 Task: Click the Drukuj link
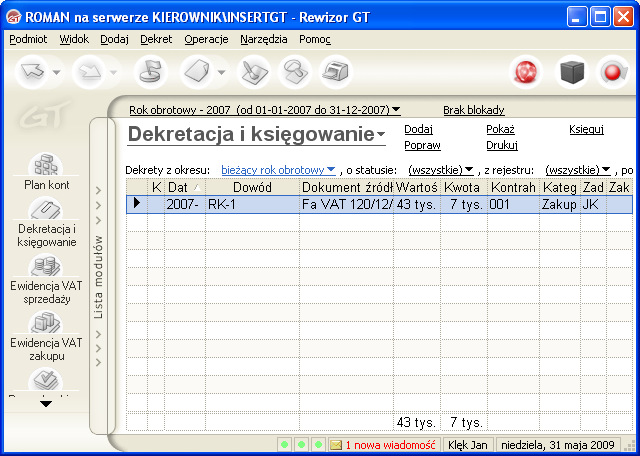502,145
